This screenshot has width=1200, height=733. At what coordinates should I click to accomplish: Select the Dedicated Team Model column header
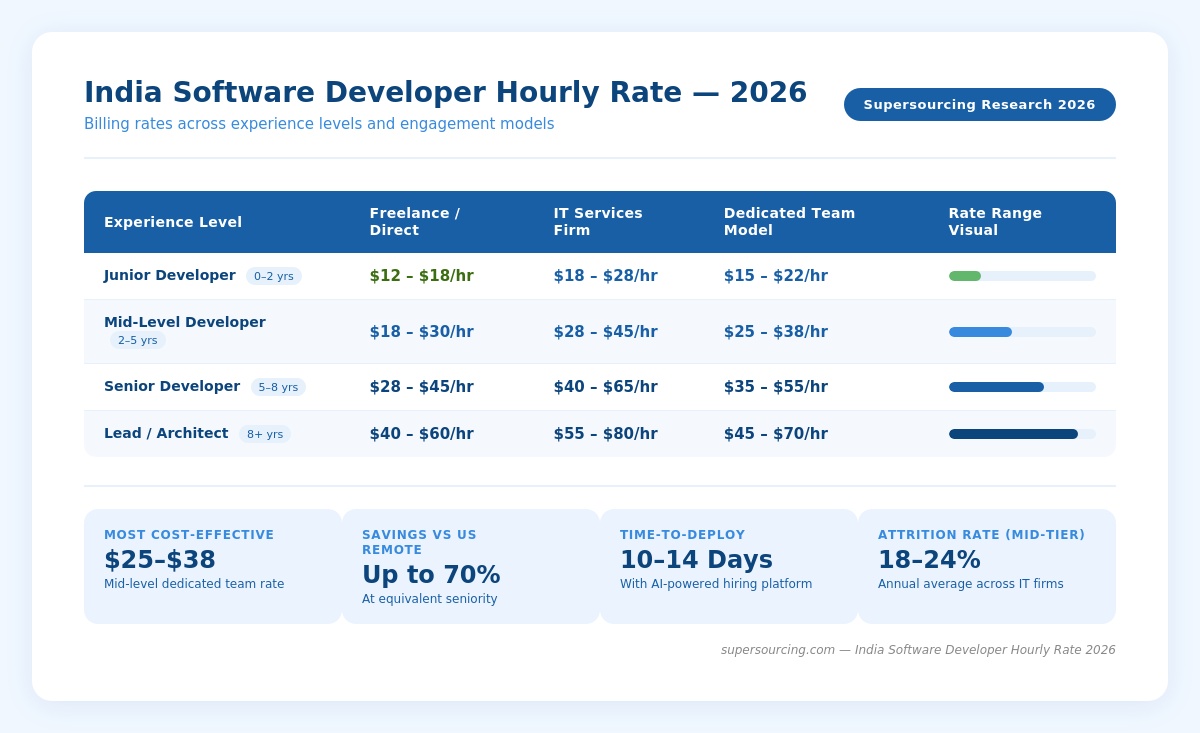(790, 222)
